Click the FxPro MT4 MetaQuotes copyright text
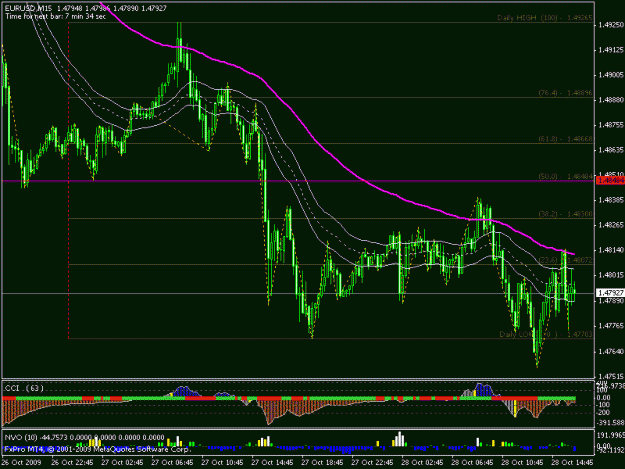This screenshot has width=625, height=469. click(x=96, y=449)
